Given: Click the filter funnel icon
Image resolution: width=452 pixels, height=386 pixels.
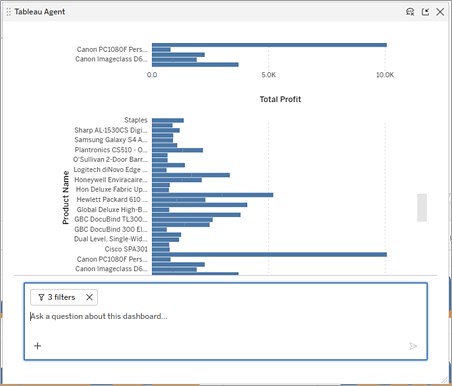Looking at the screenshot, I should click(x=41, y=297).
